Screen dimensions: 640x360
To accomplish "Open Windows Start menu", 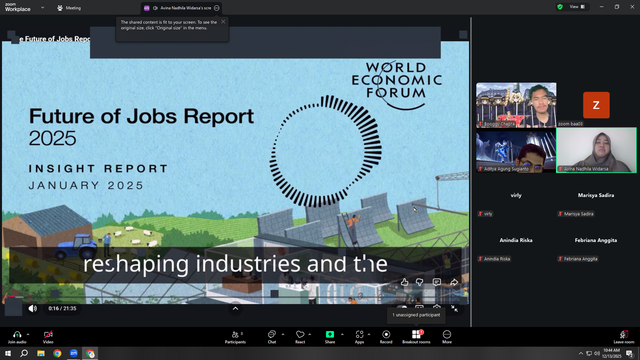I will point(8,353).
